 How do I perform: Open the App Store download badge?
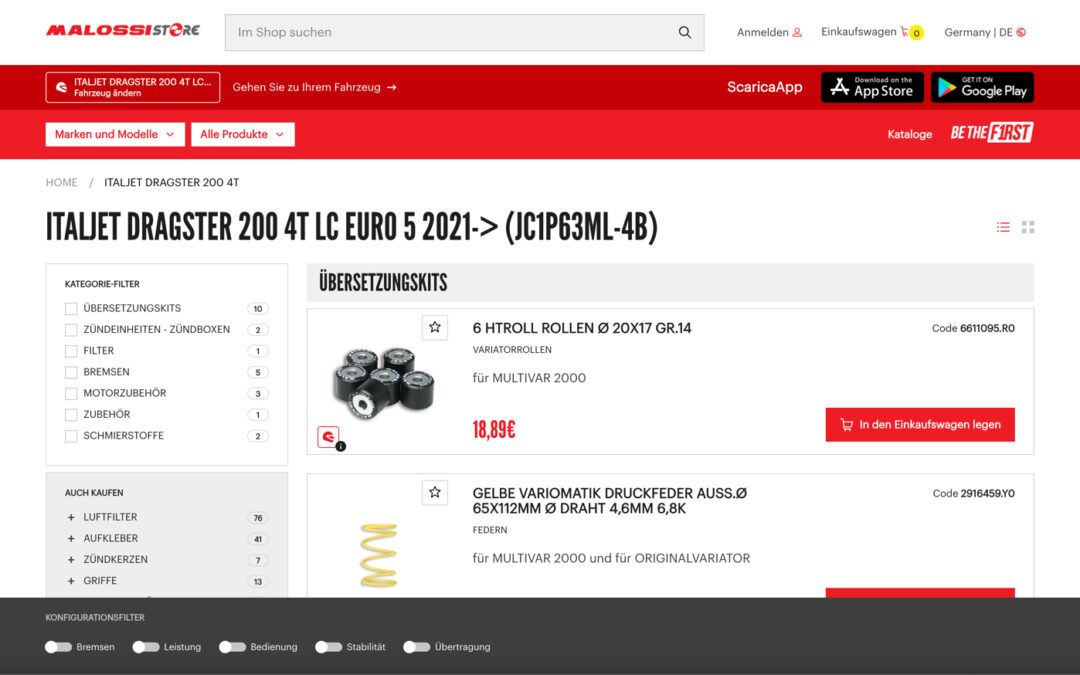point(872,87)
